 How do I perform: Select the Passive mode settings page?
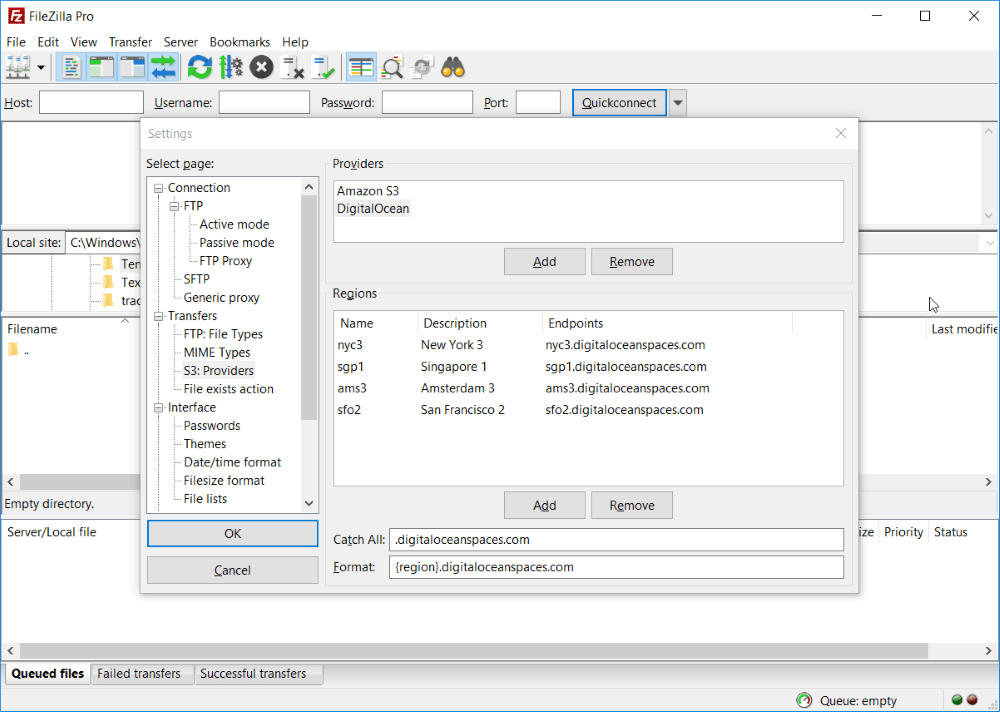pos(237,242)
